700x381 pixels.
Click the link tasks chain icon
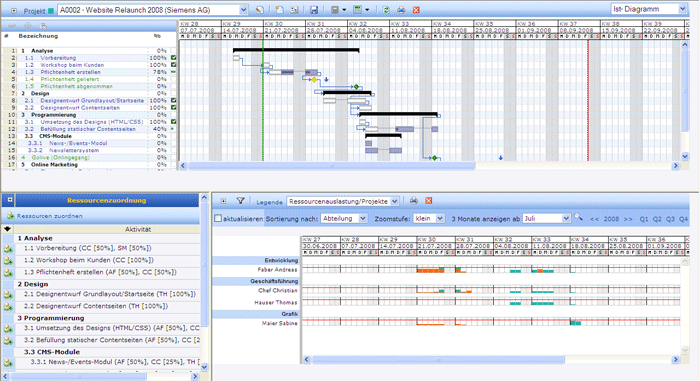tap(12, 26)
